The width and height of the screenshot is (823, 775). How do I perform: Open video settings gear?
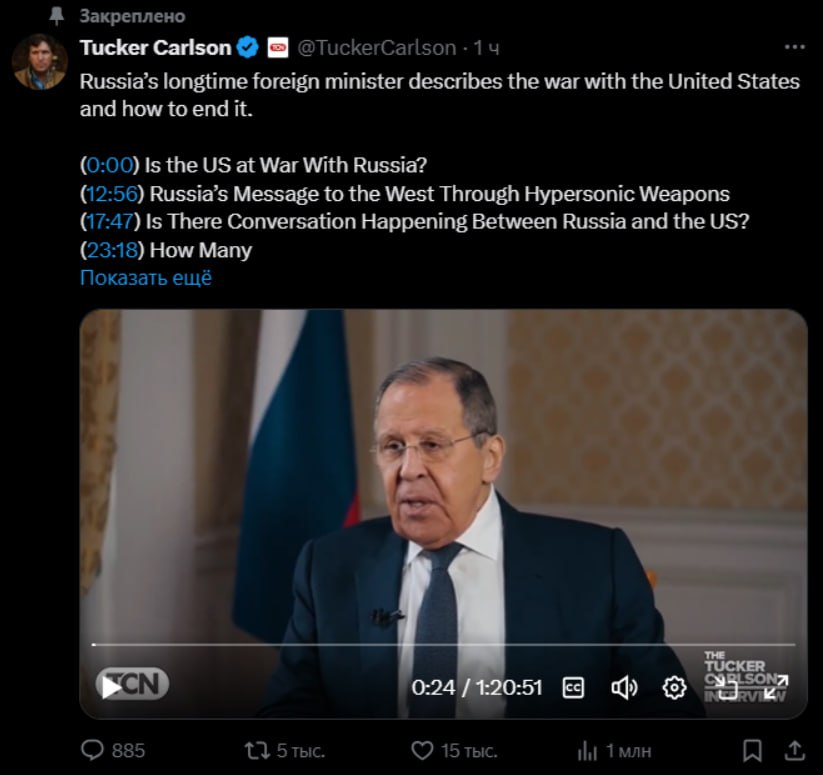point(674,687)
